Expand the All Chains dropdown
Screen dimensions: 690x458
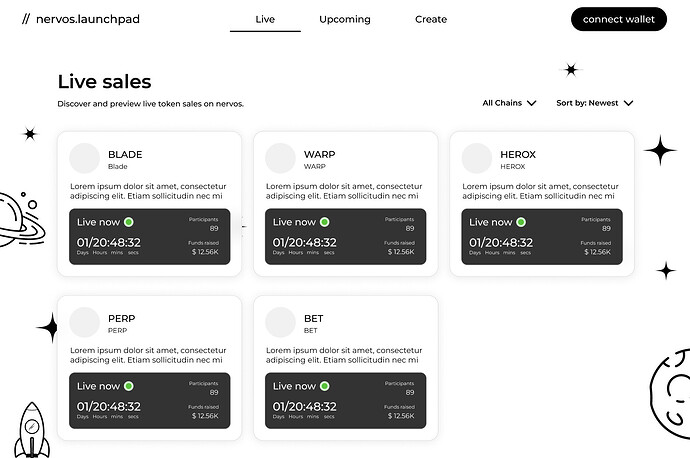click(x=509, y=103)
